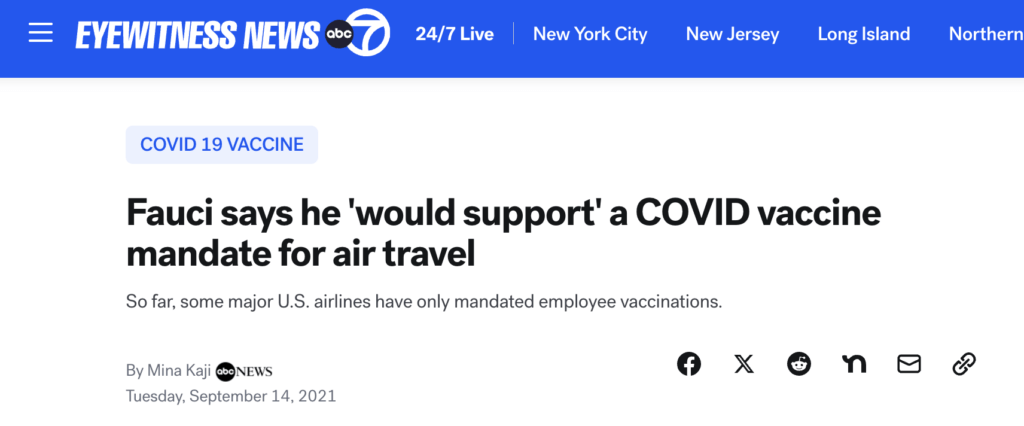Copy the article link
This screenshot has height=426, width=1024.
click(964, 364)
